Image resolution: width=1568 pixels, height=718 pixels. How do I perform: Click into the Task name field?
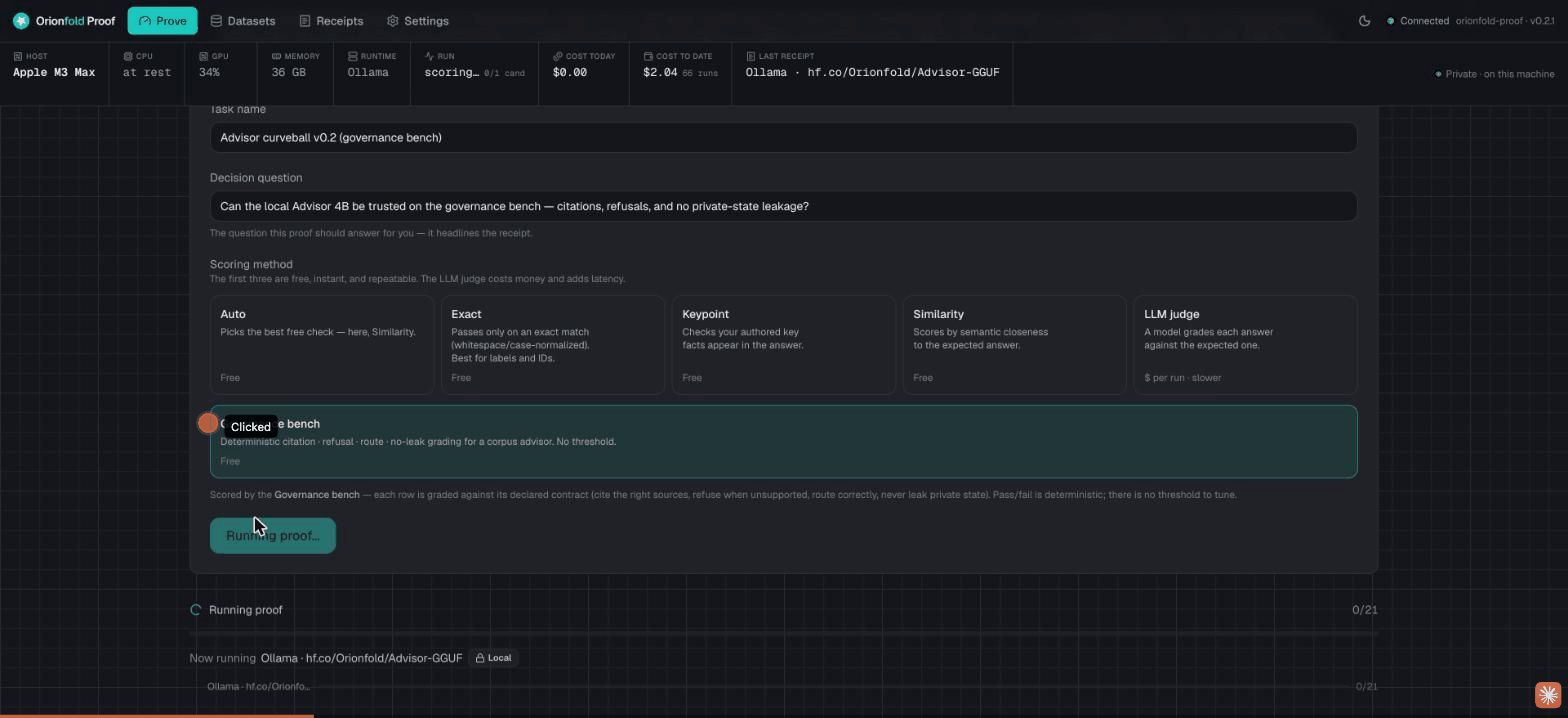pos(783,137)
